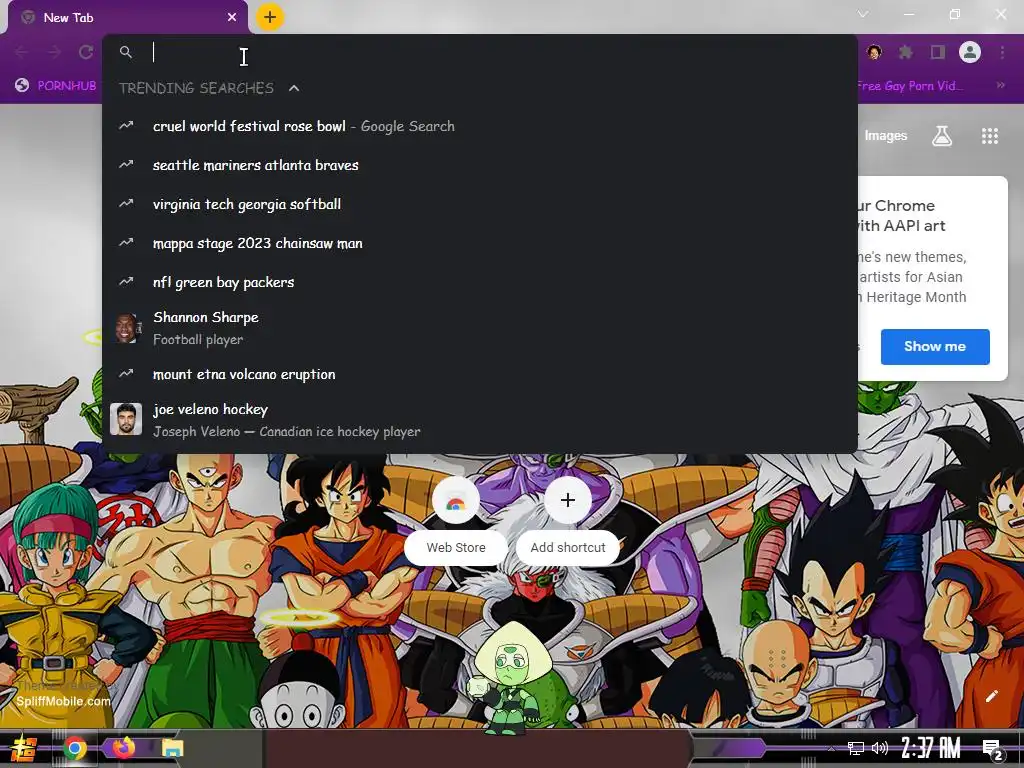Click the browser forward arrow
Screen dimensions: 1024x768
(54, 52)
